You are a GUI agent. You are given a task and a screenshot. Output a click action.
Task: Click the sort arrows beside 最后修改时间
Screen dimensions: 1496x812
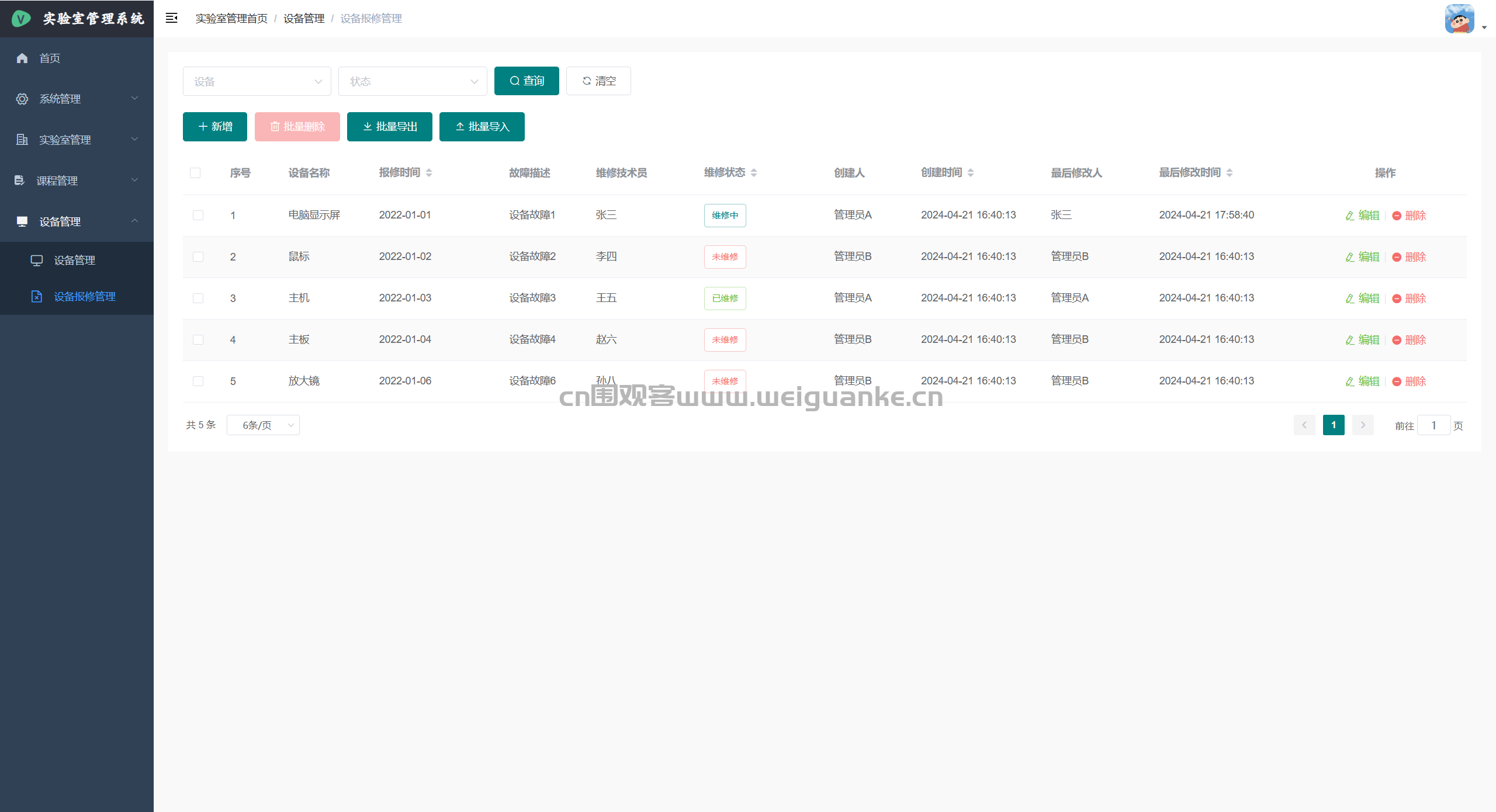tap(1230, 172)
